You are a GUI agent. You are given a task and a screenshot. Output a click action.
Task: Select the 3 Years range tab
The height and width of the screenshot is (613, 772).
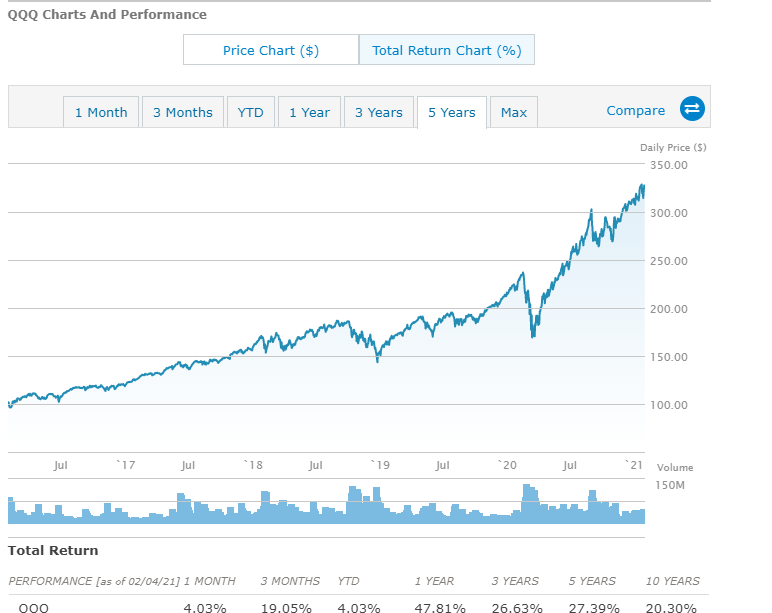pos(379,112)
